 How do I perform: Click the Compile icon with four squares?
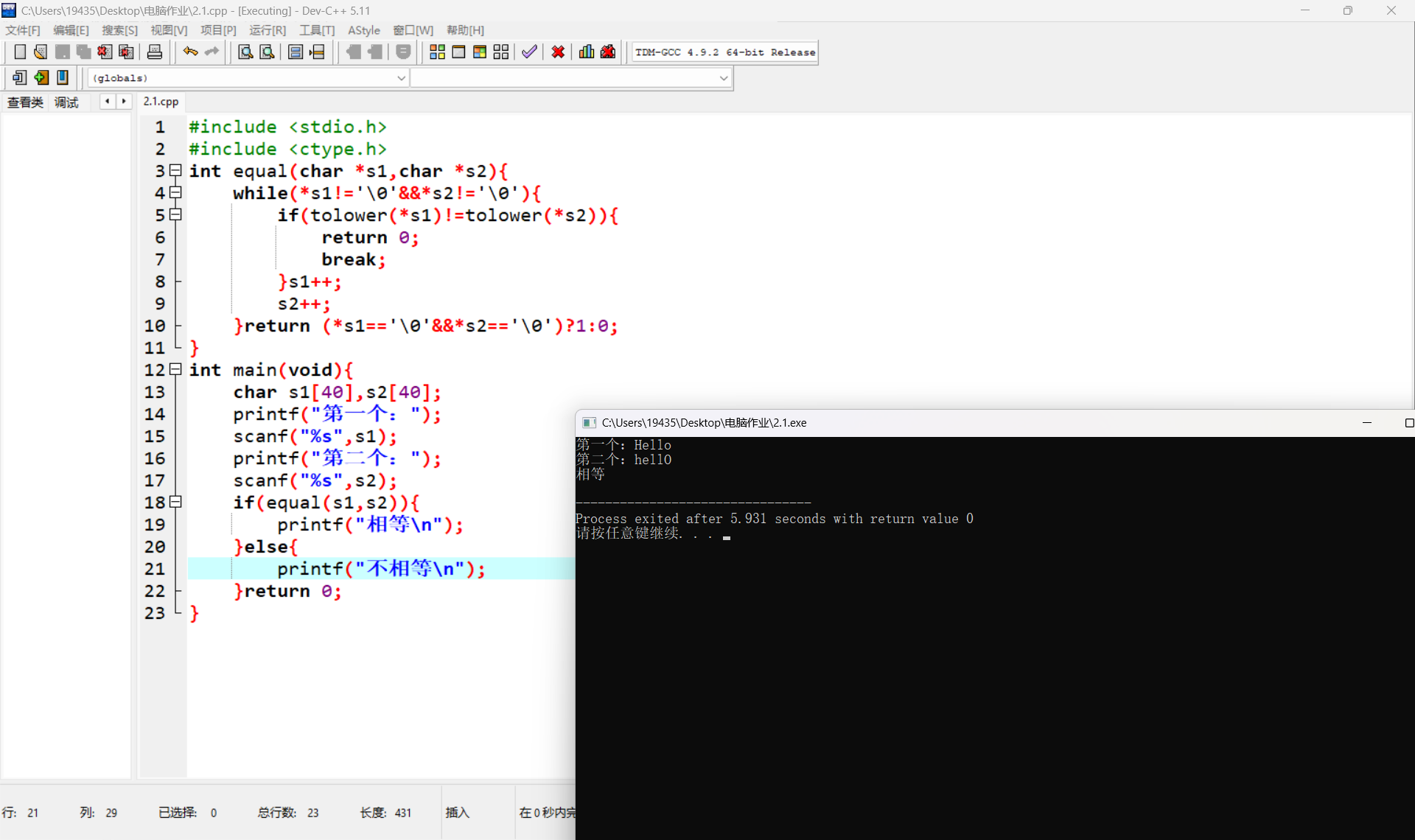click(x=437, y=52)
